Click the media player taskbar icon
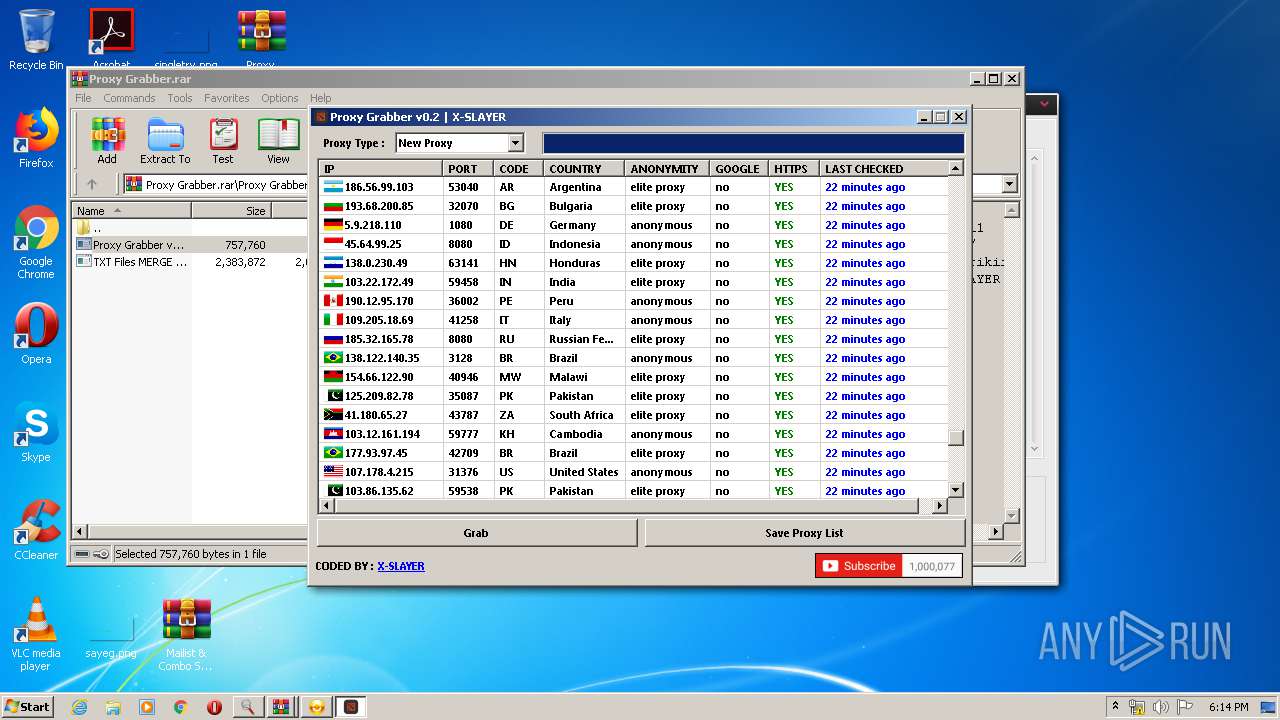 (147, 707)
